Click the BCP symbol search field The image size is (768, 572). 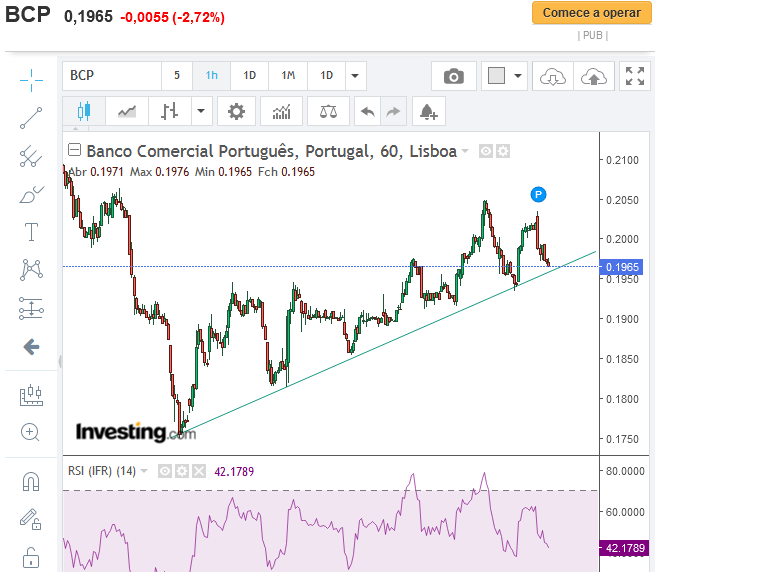click(112, 76)
